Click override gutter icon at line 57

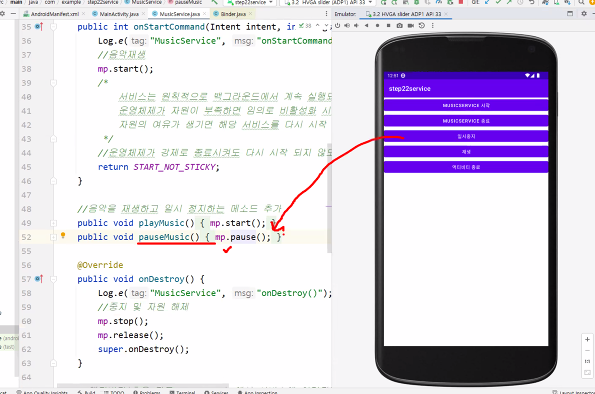[39, 279]
